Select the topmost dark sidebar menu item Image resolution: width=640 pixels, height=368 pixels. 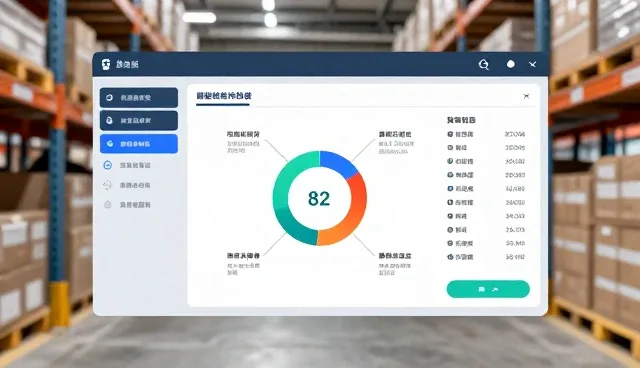click(139, 98)
